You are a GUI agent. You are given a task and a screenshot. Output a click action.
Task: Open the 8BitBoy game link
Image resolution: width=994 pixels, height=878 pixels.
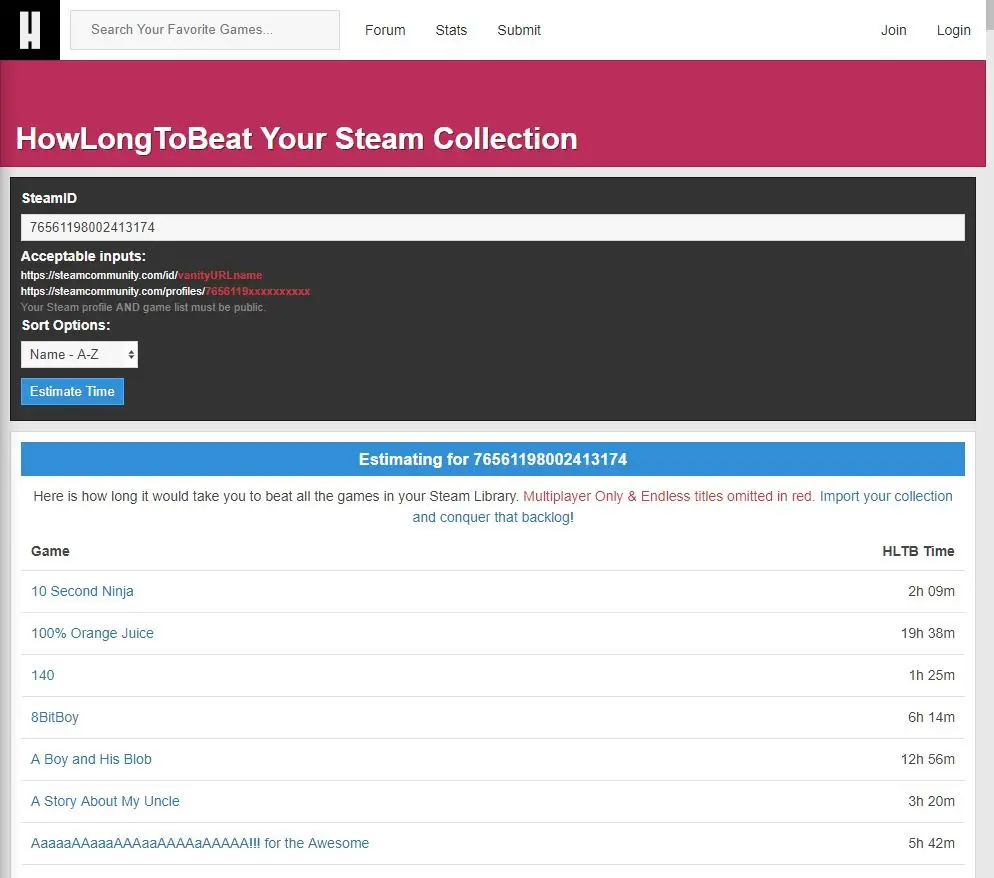(55, 717)
